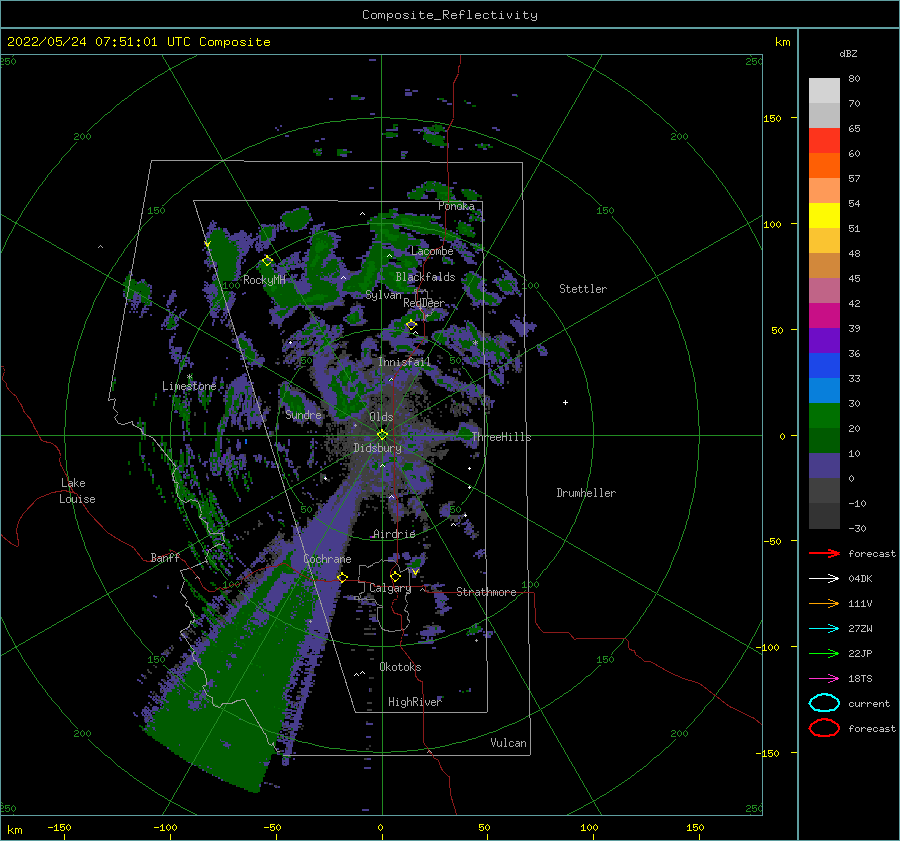Image resolution: width=900 pixels, height=841 pixels.
Task: Click the cyan current ellipse icon
Action: [x=824, y=703]
